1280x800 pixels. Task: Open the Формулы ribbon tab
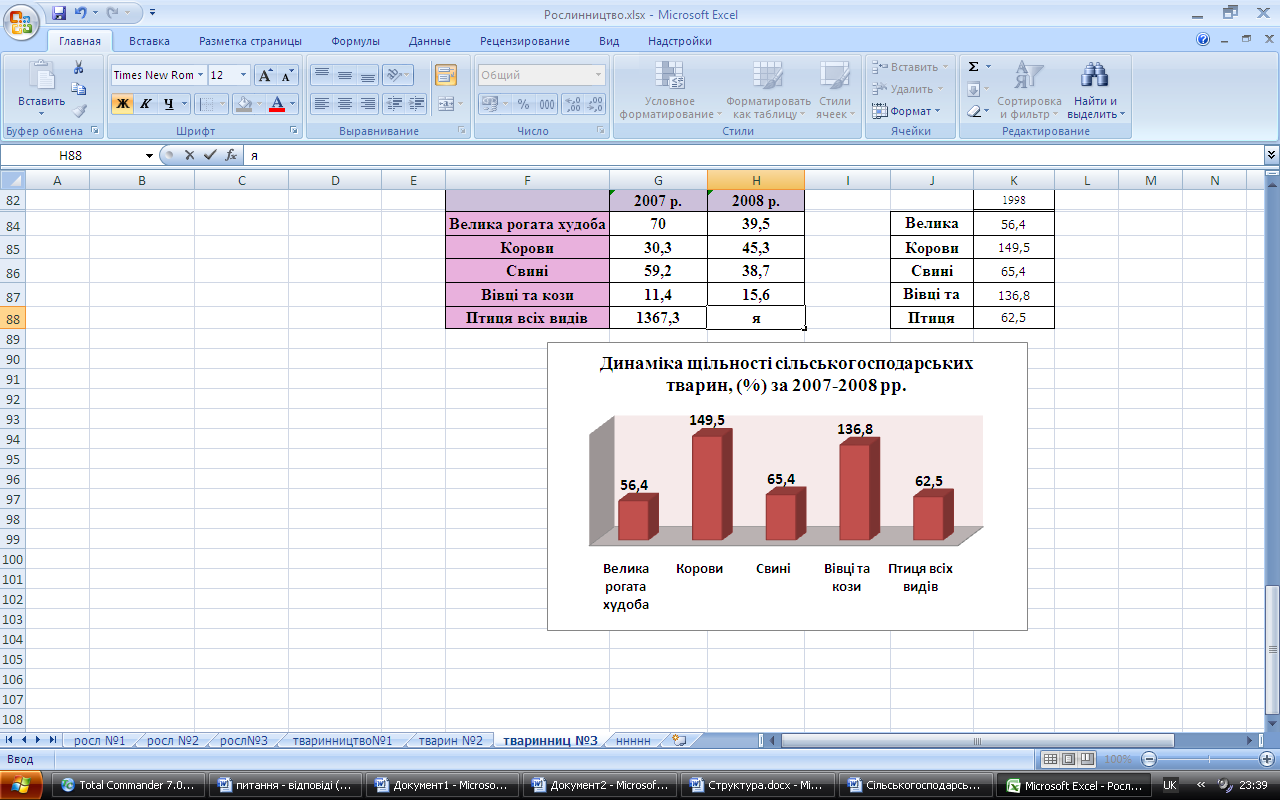355,41
